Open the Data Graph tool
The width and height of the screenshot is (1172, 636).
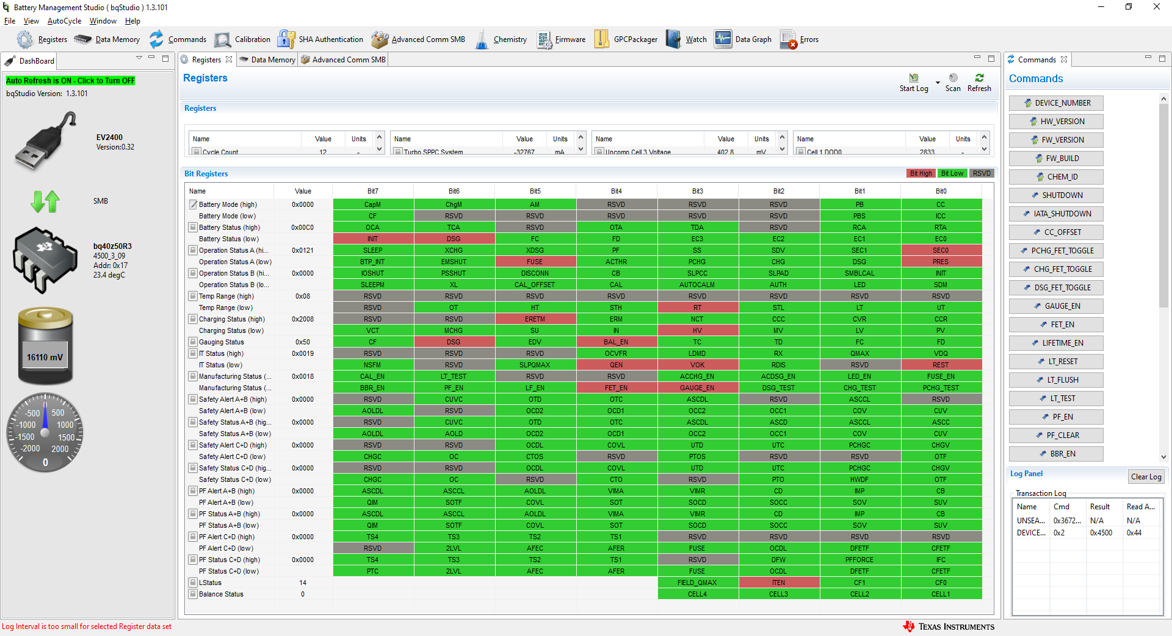pos(742,40)
